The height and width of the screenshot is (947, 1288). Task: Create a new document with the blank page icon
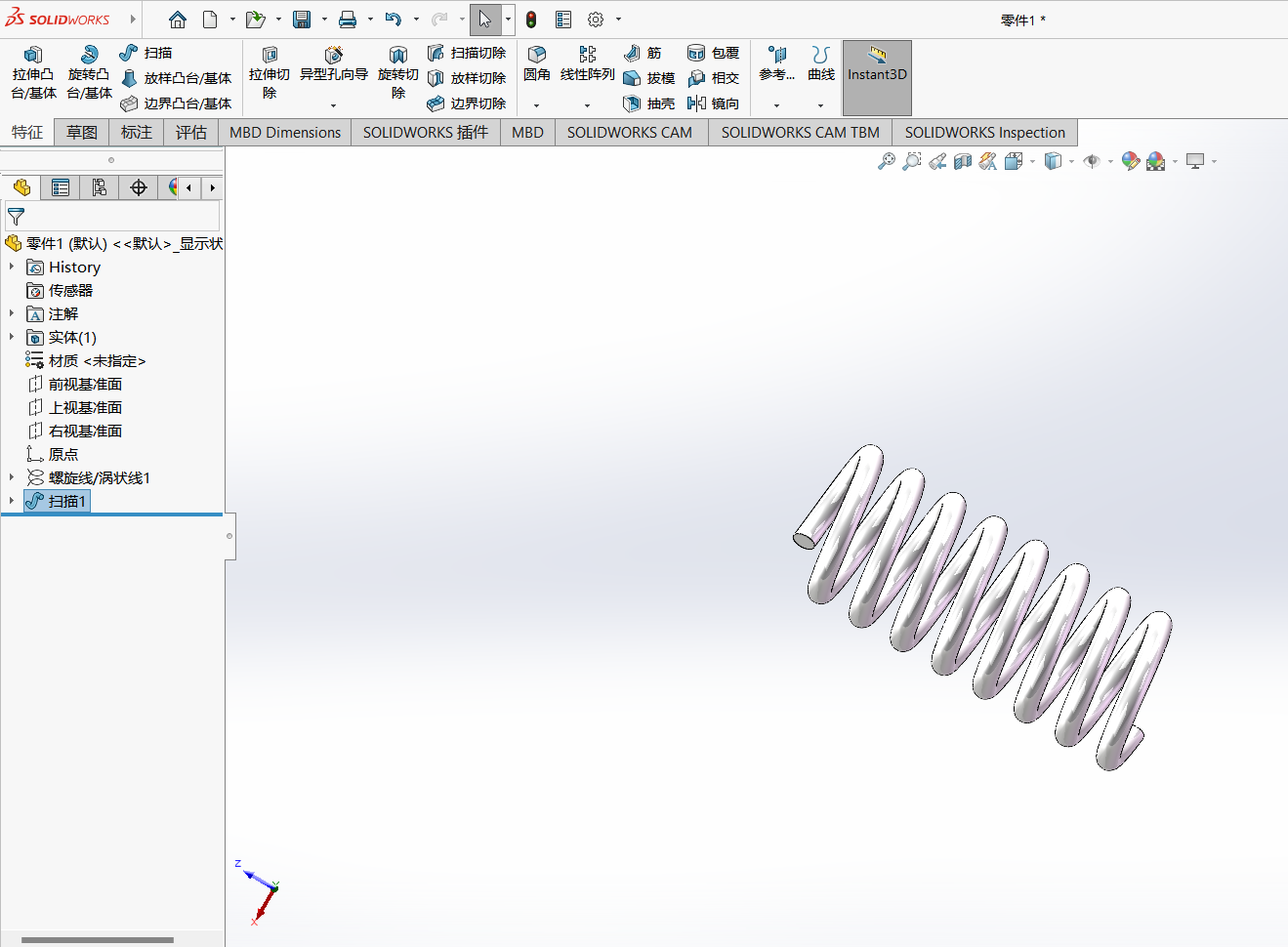pos(210,20)
